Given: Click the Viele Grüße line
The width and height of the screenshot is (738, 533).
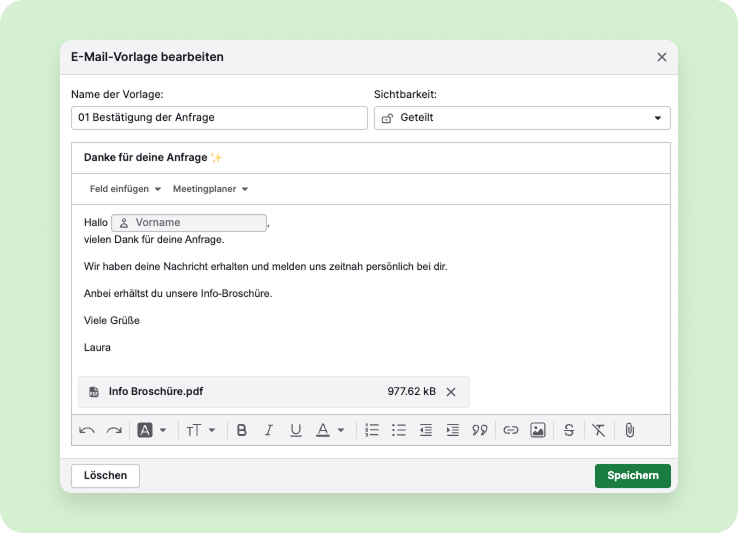Looking at the screenshot, I should pyautogui.click(x=112, y=320).
